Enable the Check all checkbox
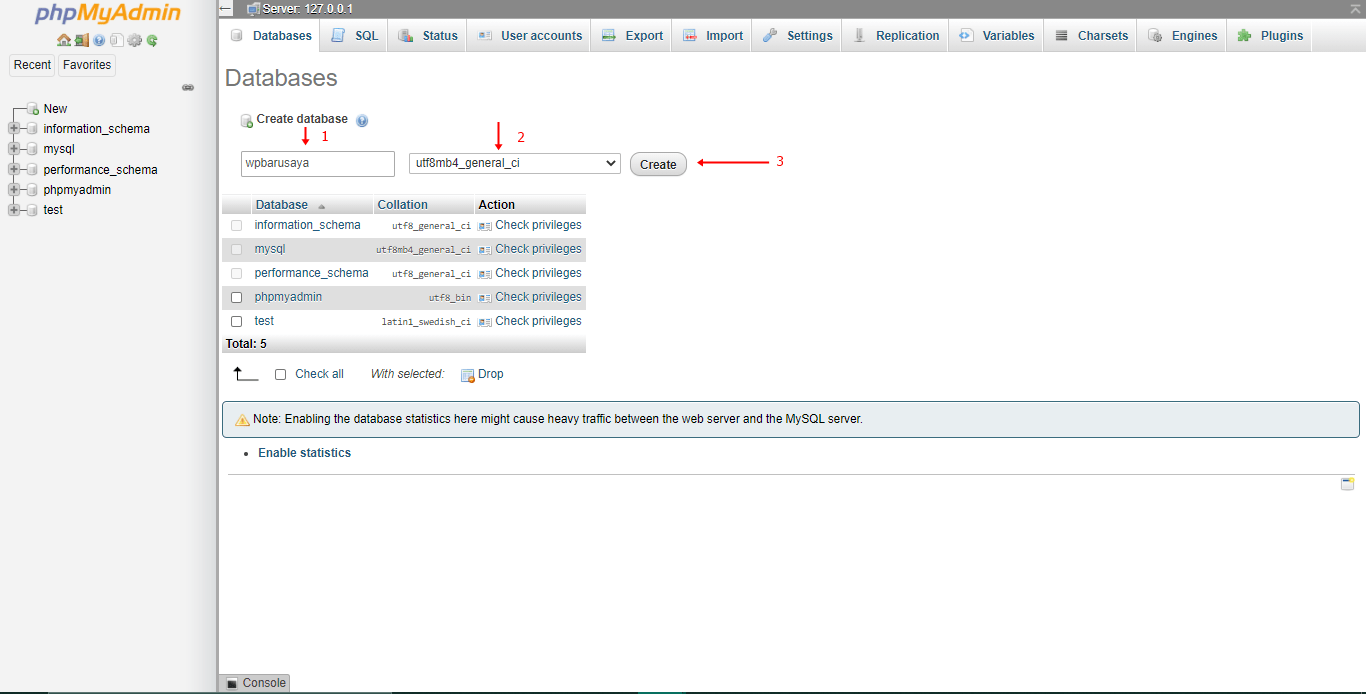 [281, 374]
